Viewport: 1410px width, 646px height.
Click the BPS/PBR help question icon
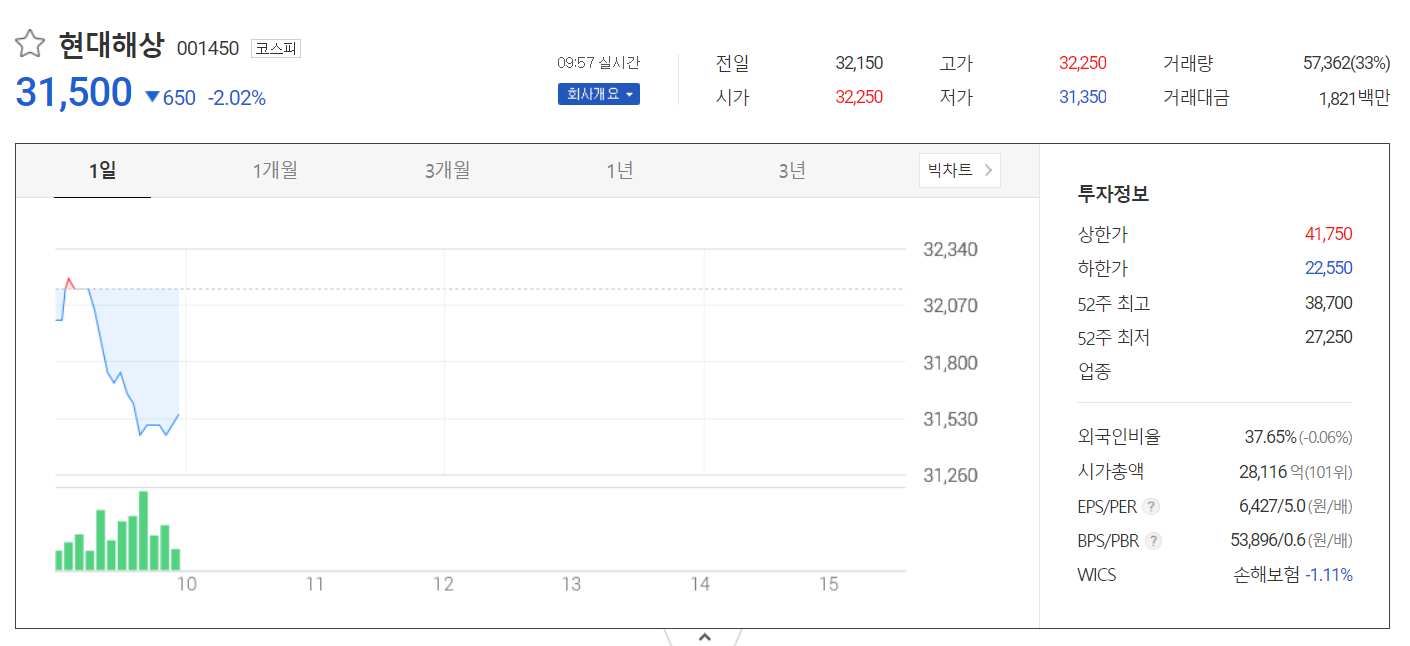pyautogui.click(x=1153, y=541)
